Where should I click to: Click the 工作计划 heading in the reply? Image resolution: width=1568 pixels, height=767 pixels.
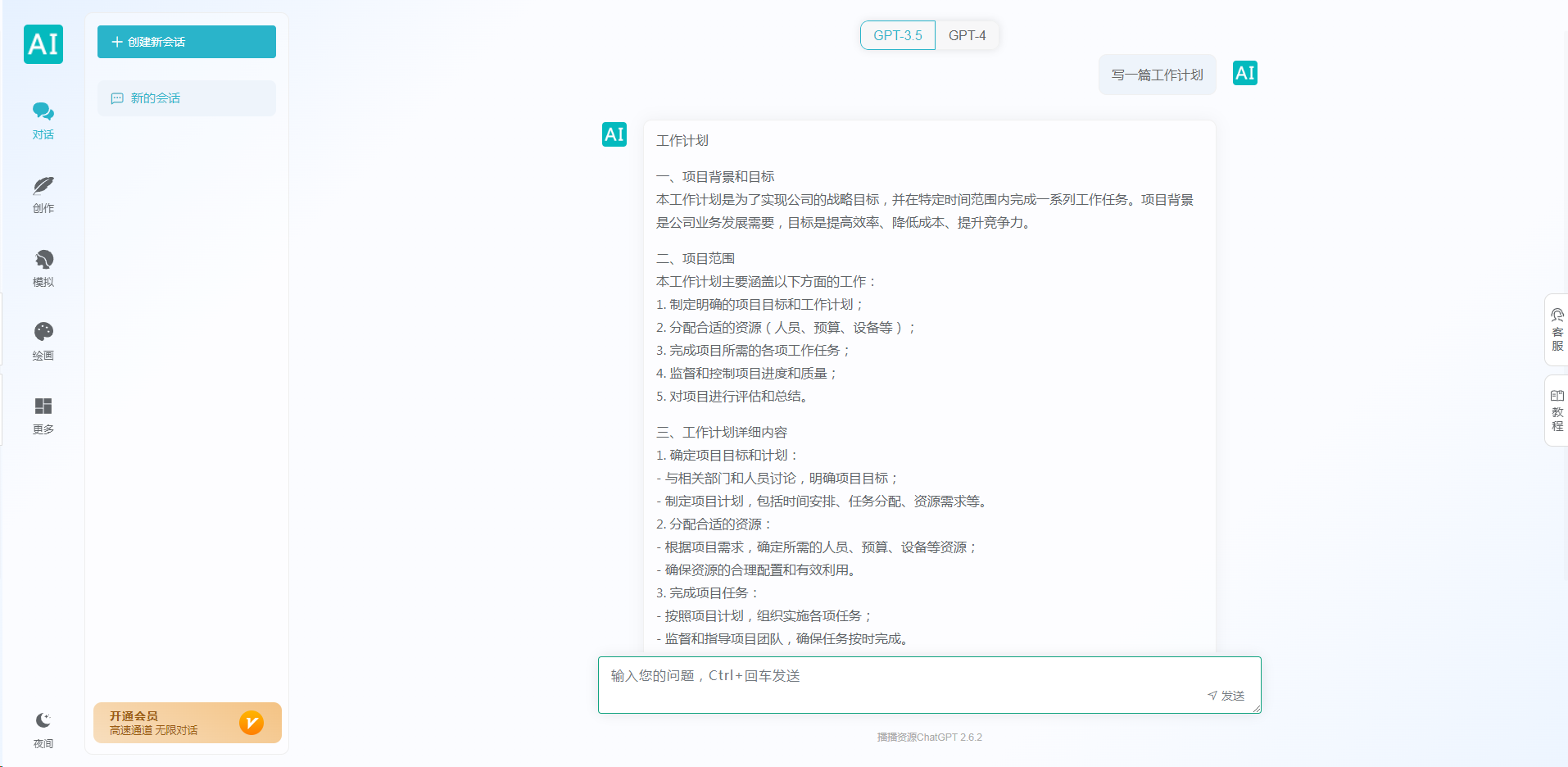(x=682, y=141)
